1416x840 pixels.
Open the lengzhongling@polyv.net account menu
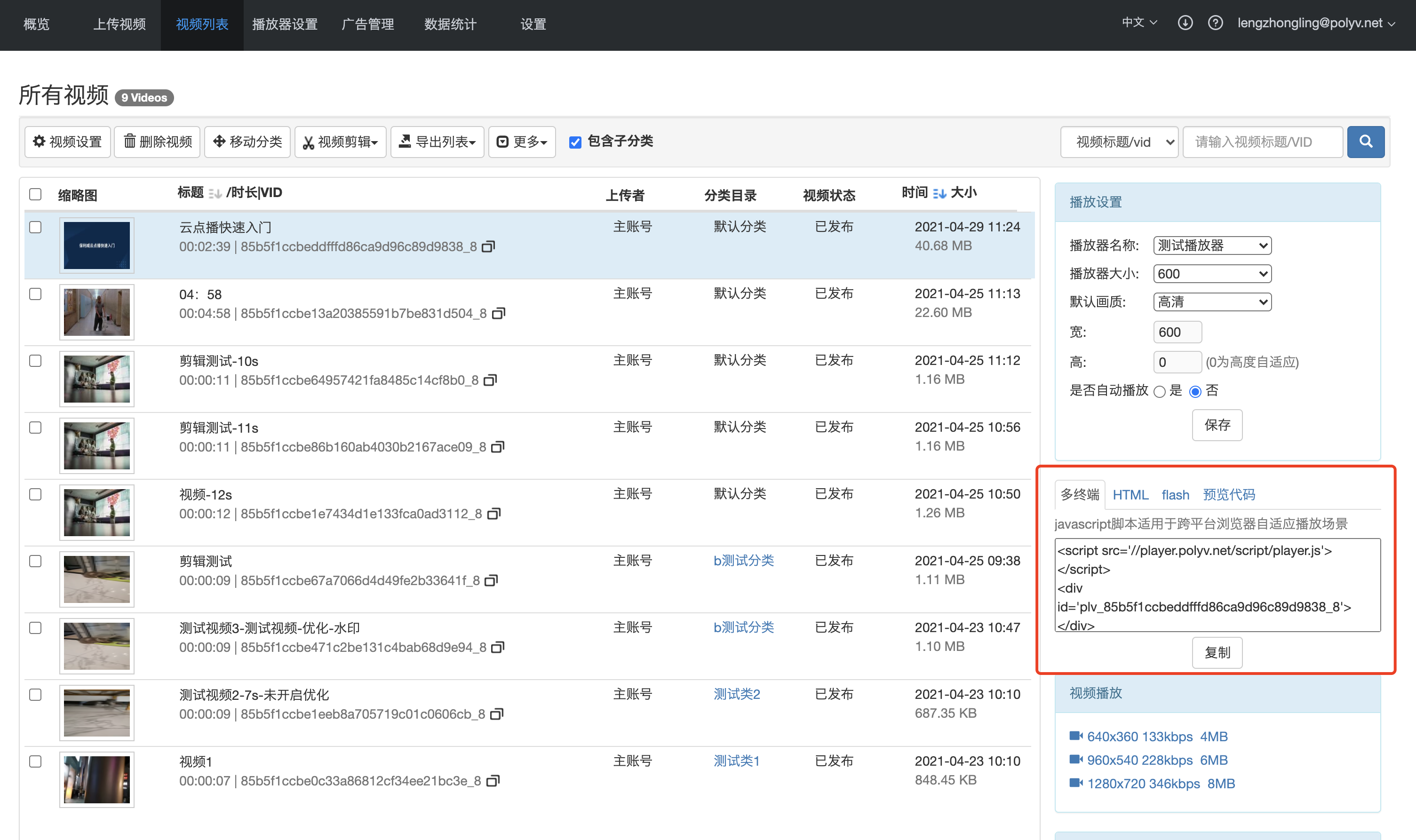(1316, 23)
